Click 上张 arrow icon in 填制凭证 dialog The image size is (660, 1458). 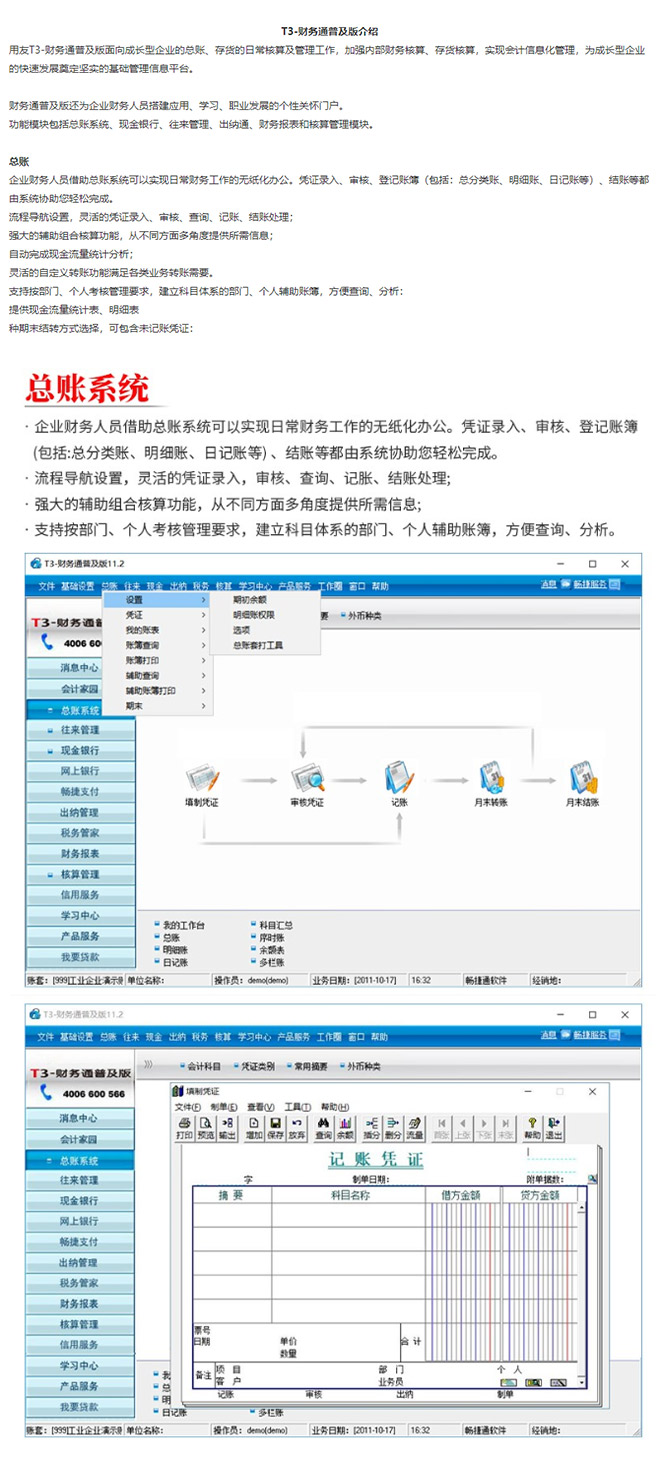point(462,1128)
